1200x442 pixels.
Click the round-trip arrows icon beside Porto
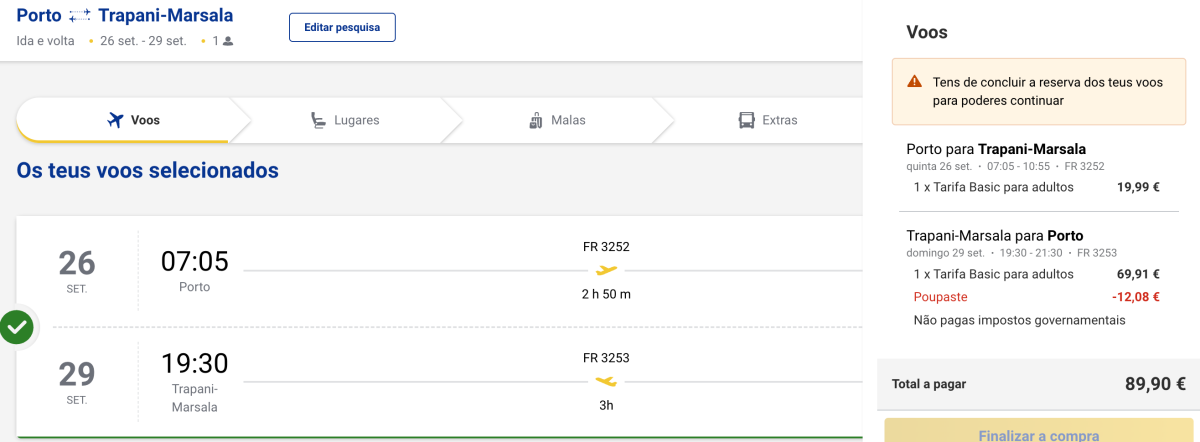80,16
